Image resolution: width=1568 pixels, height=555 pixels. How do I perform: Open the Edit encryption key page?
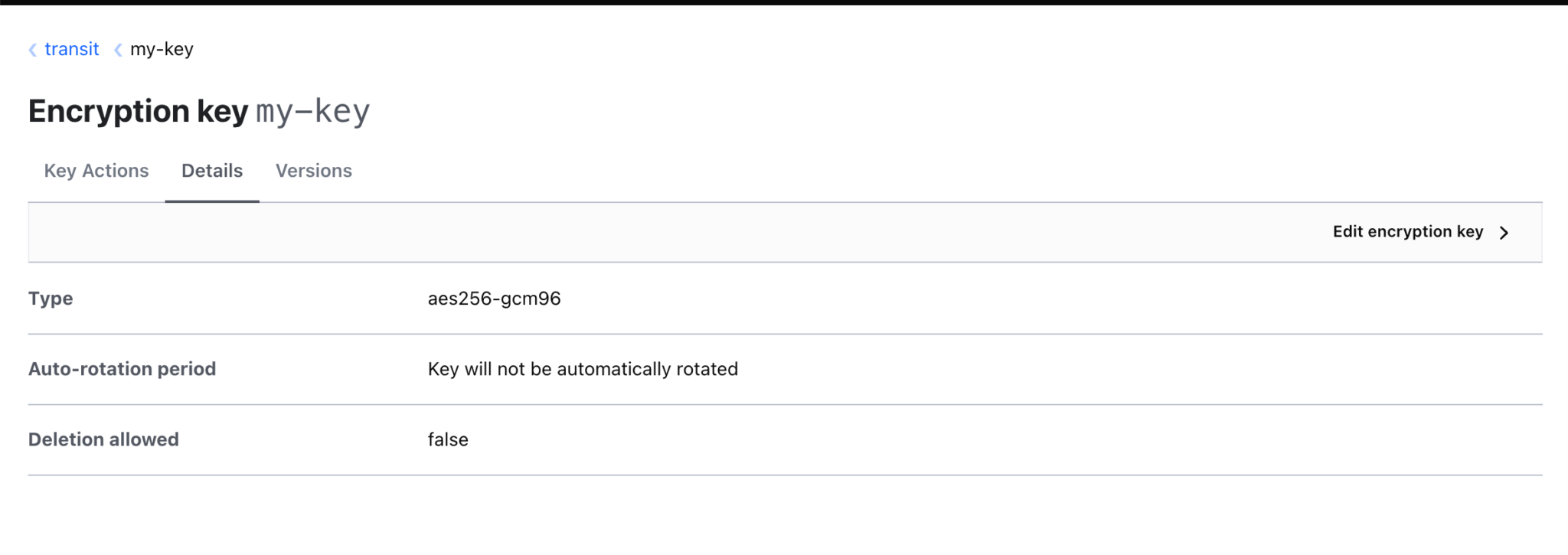(x=1407, y=231)
